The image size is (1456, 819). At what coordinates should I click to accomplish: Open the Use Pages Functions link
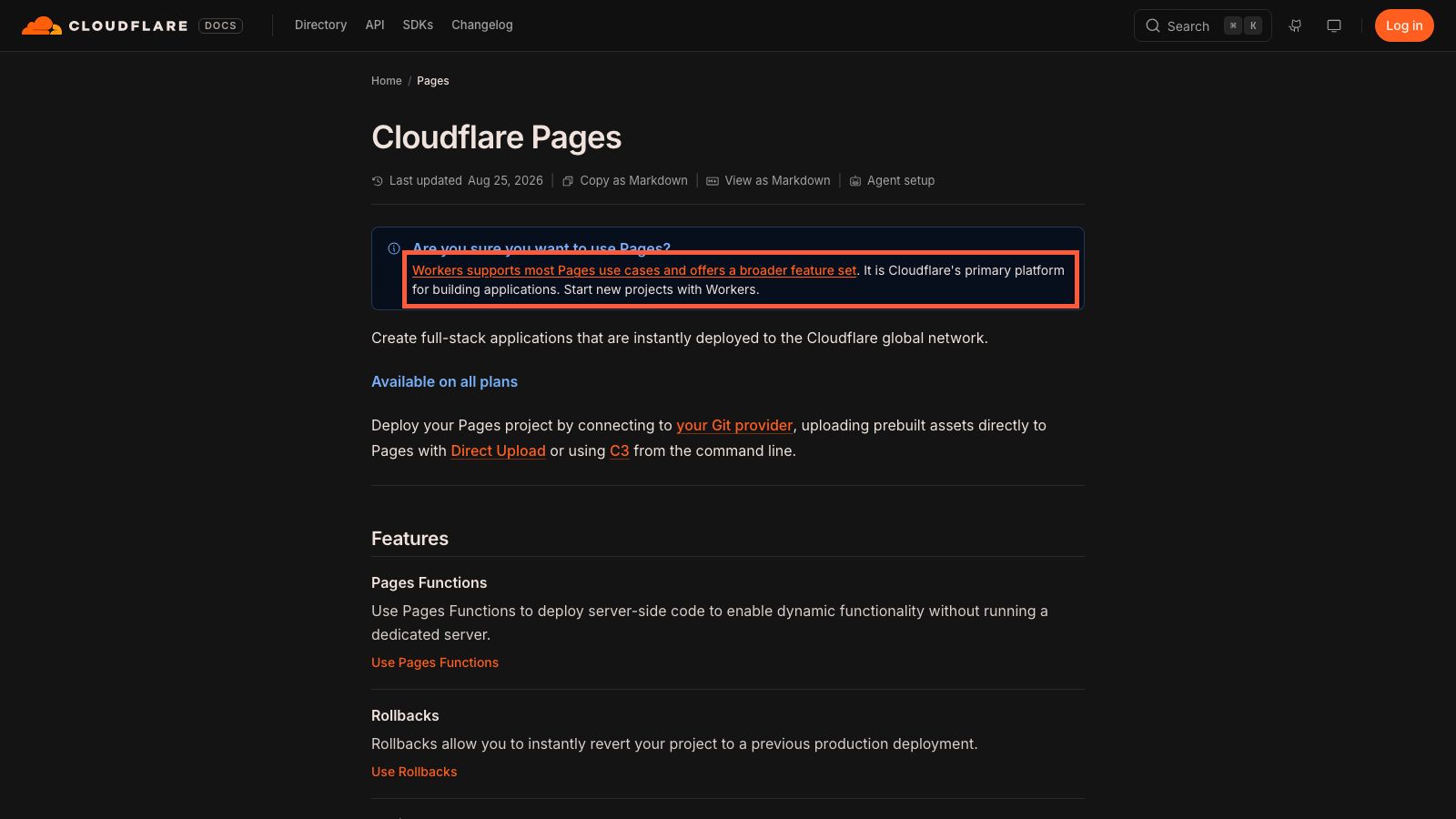tap(435, 662)
